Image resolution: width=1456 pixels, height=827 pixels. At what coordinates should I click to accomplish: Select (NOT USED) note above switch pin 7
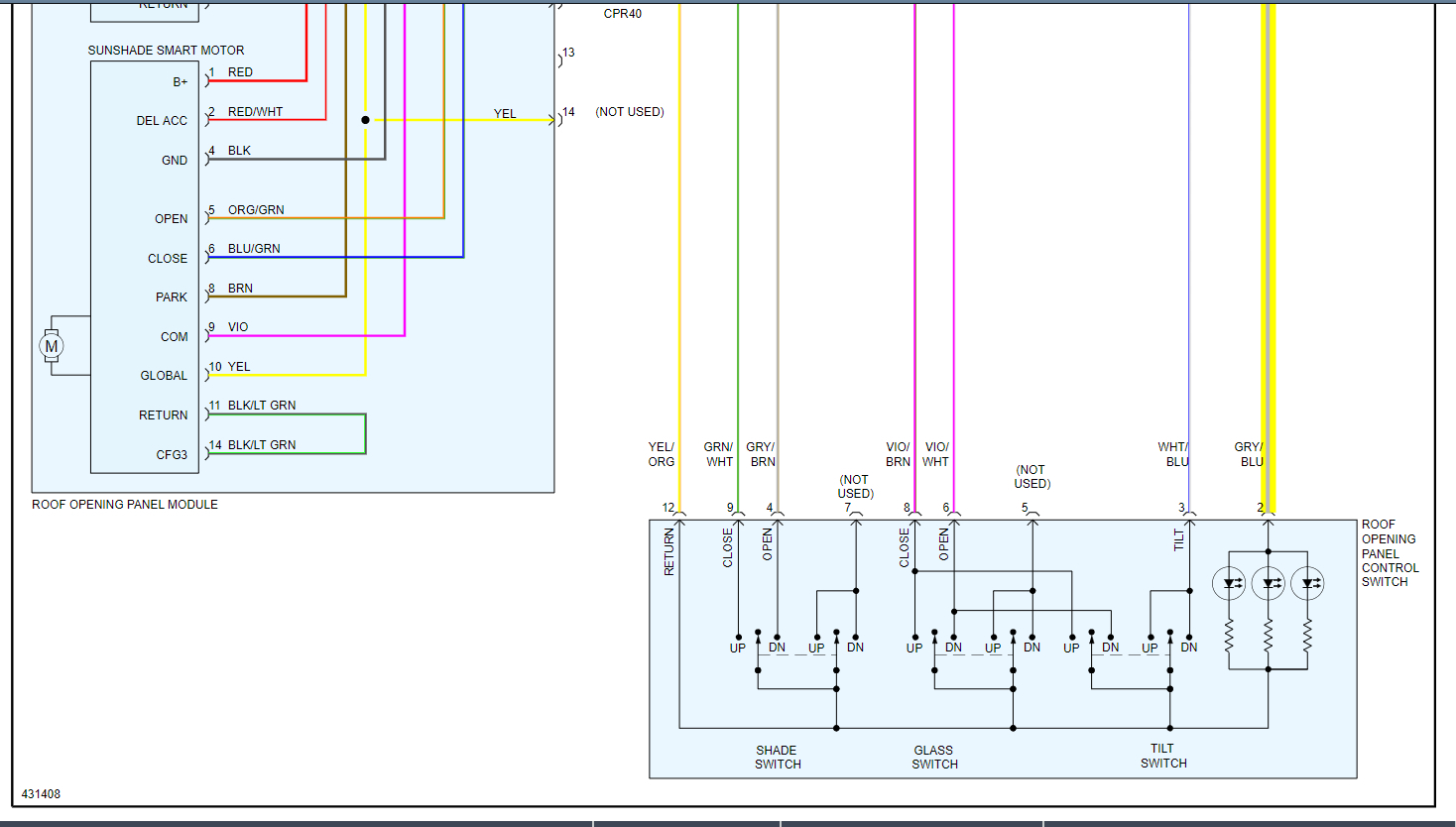point(855,487)
